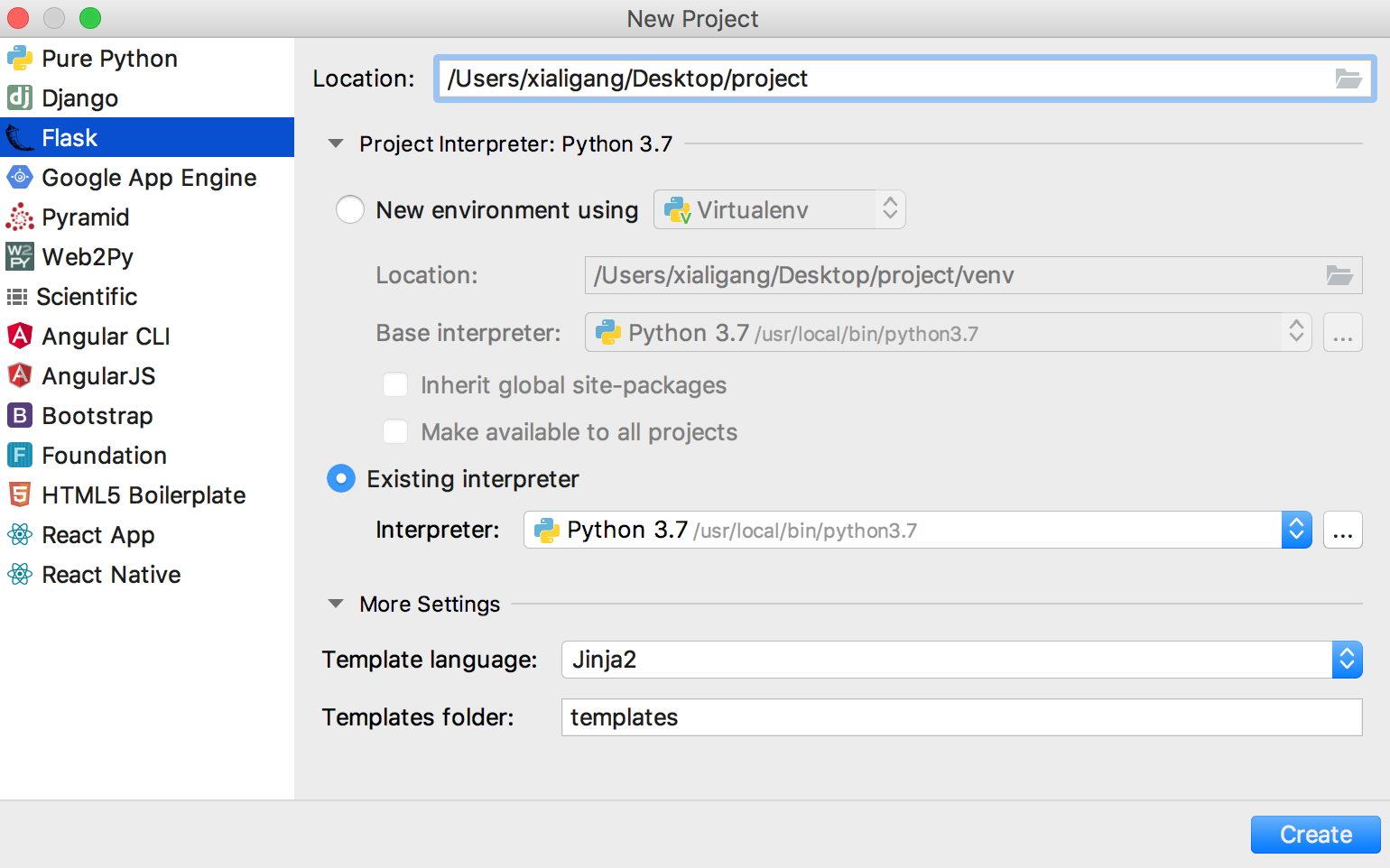Click the HTML5 Boilerplate icon
The width and height of the screenshot is (1390, 868).
[x=20, y=495]
